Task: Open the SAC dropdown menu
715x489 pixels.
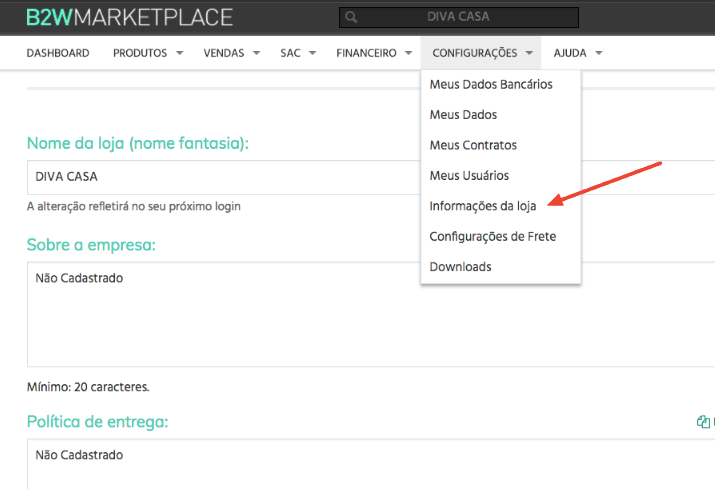Action: click(x=298, y=53)
